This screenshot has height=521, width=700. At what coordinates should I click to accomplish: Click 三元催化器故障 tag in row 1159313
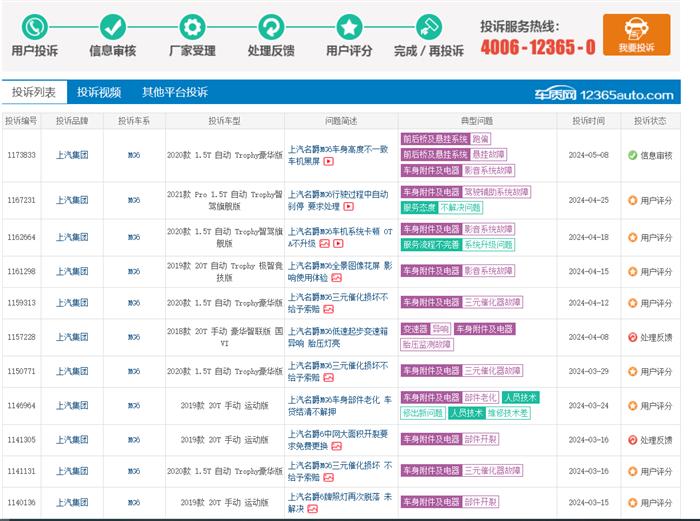492,302
